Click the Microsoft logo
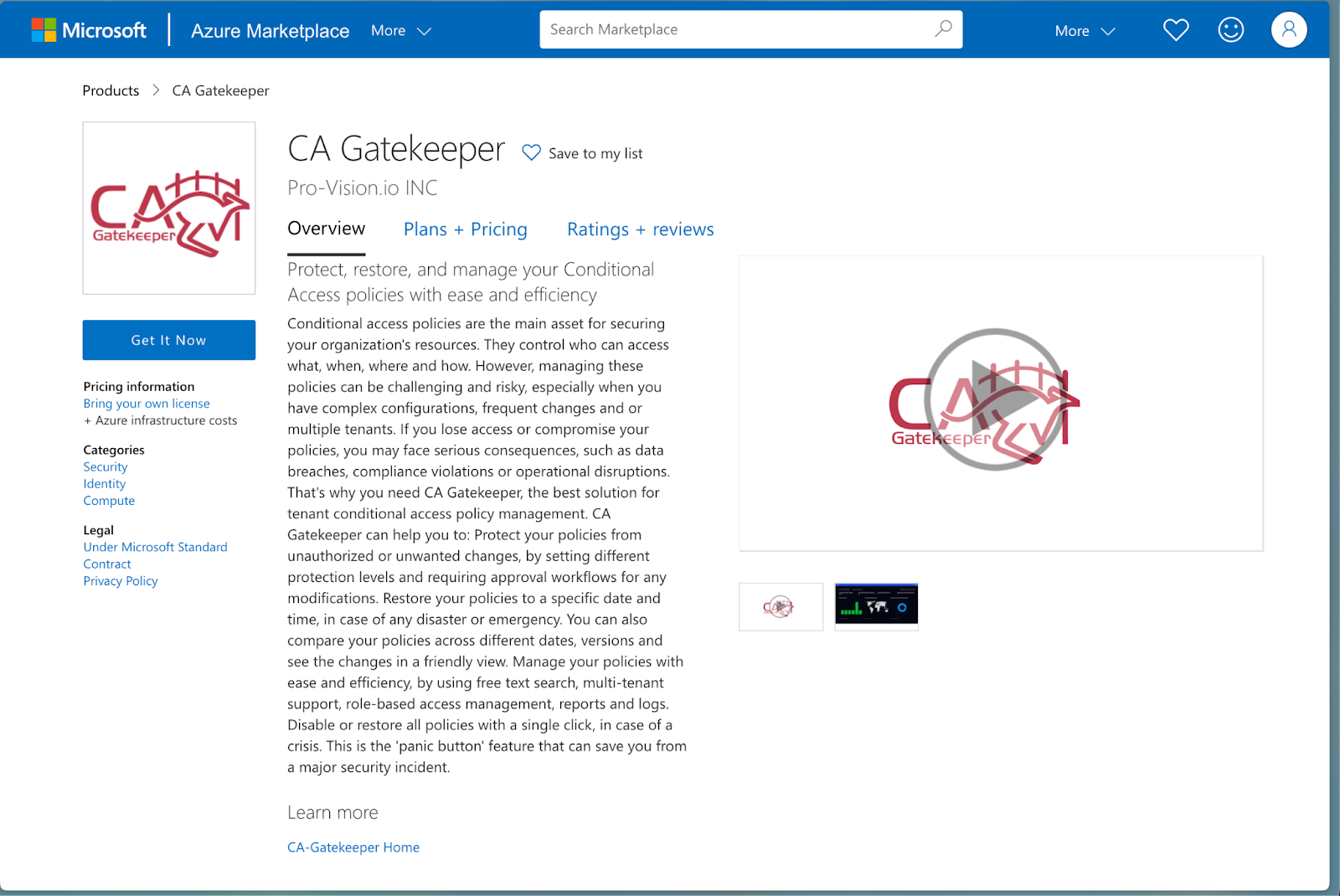 [89, 30]
